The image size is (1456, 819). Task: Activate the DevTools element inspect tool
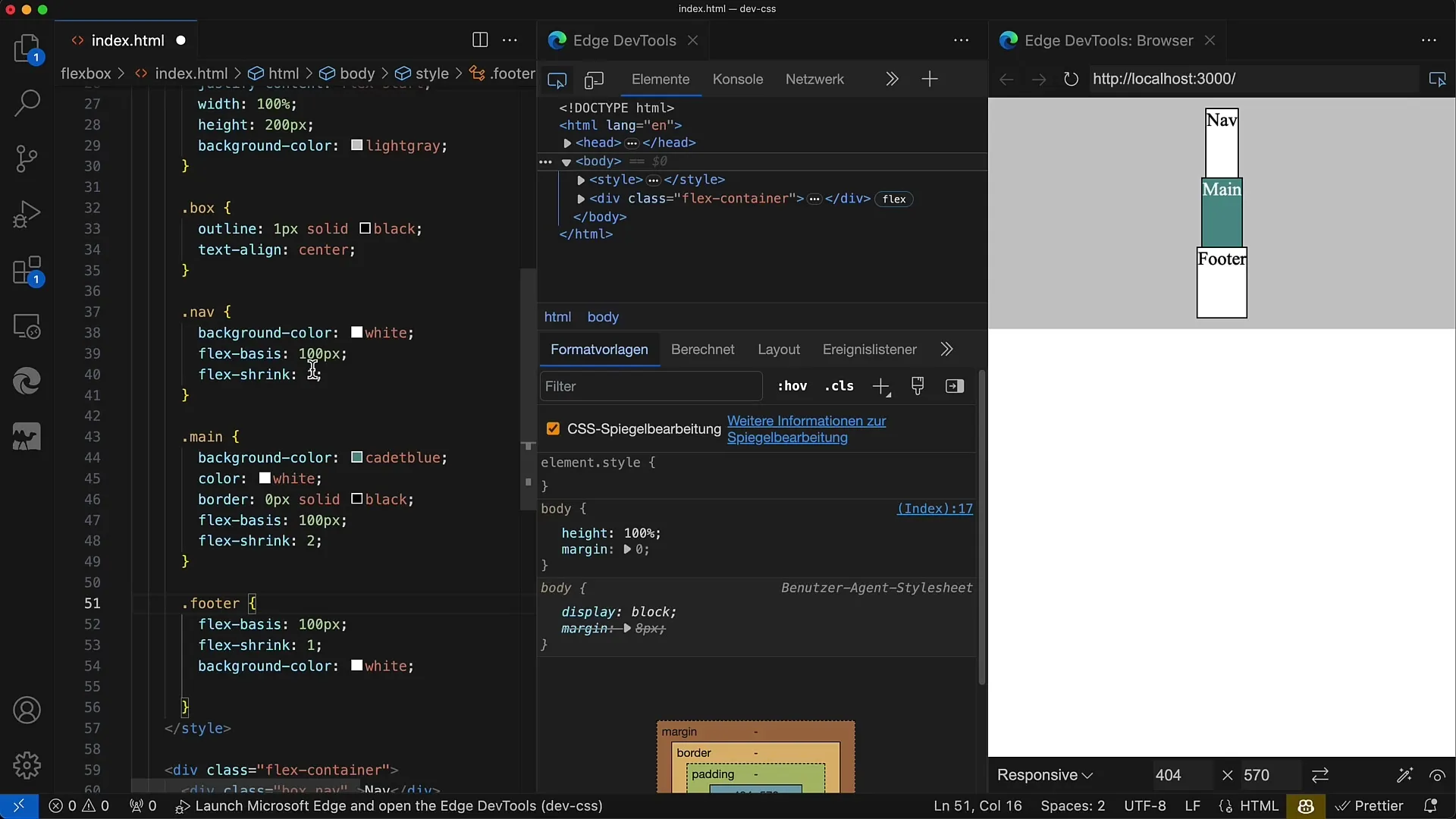click(x=557, y=80)
